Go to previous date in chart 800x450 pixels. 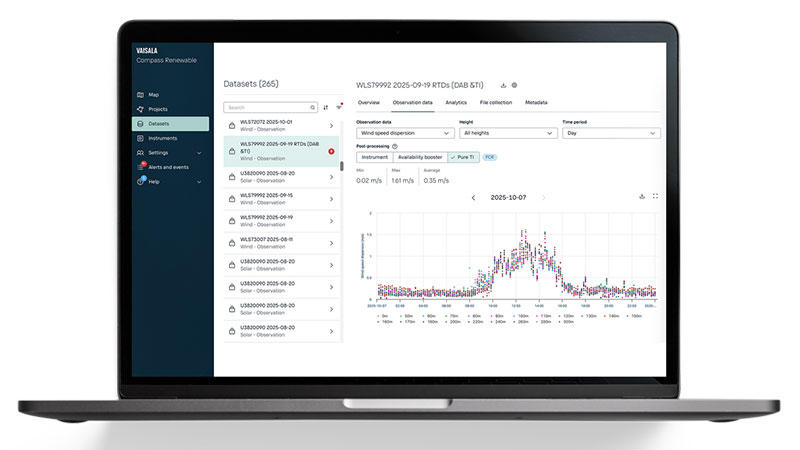click(x=473, y=198)
